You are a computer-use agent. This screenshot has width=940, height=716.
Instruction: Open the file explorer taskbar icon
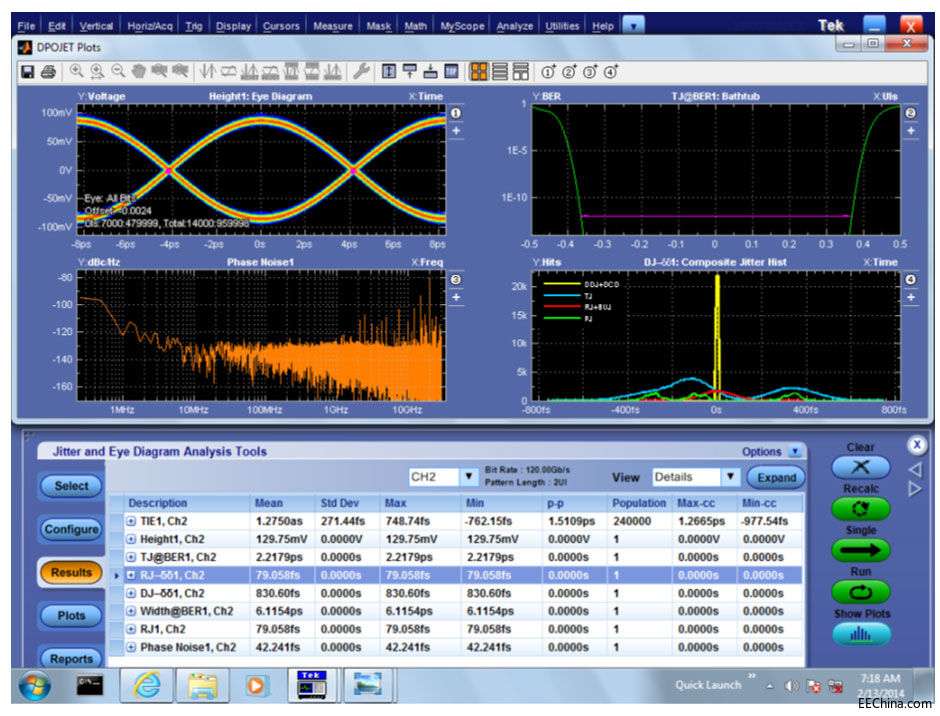(x=203, y=685)
